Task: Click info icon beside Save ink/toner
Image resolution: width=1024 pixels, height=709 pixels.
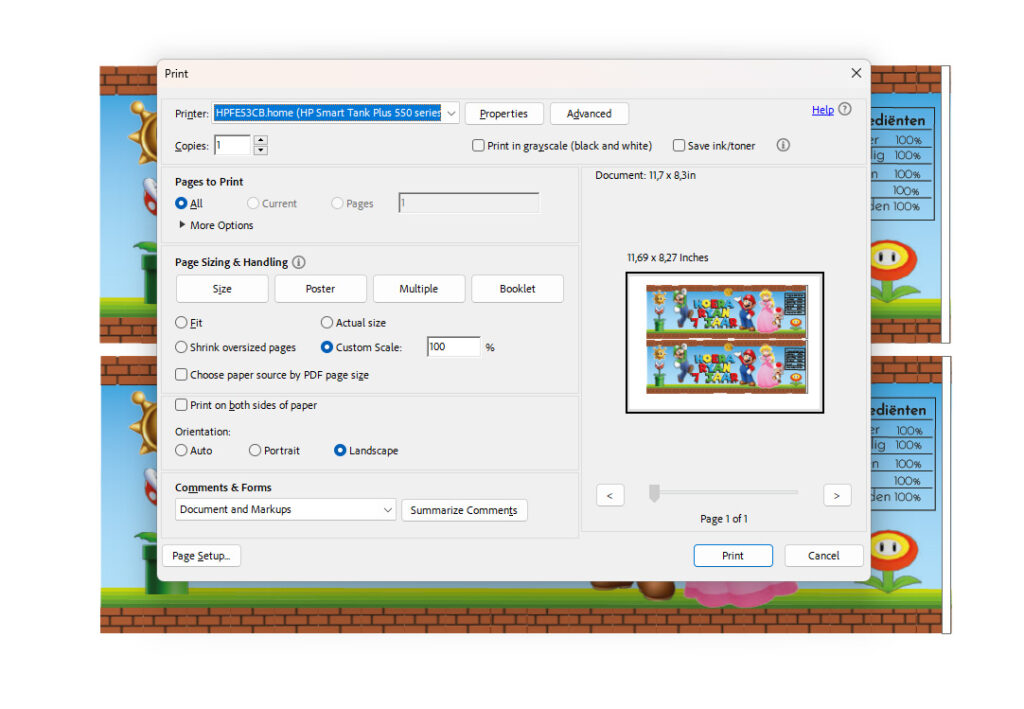Action: [783, 145]
